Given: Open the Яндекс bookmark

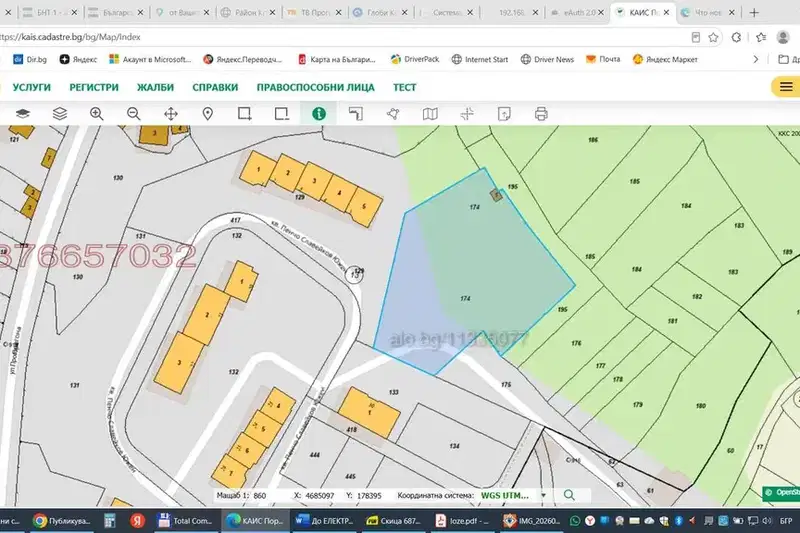Looking at the screenshot, I should 78,59.
